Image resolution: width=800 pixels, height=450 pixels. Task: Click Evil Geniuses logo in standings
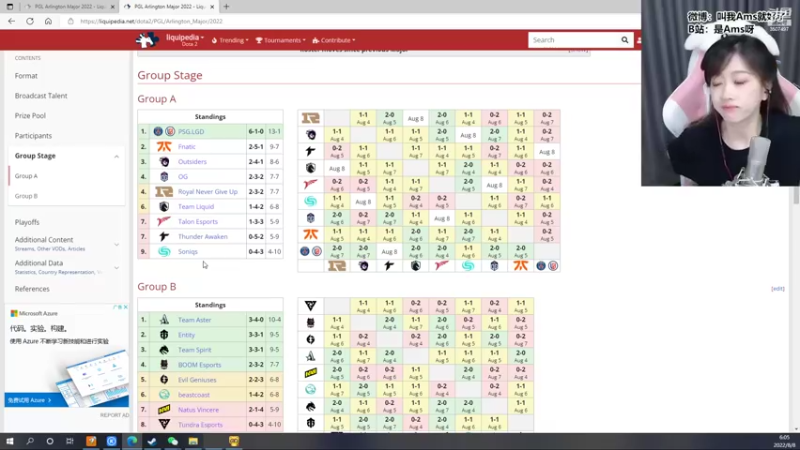[x=164, y=380]
